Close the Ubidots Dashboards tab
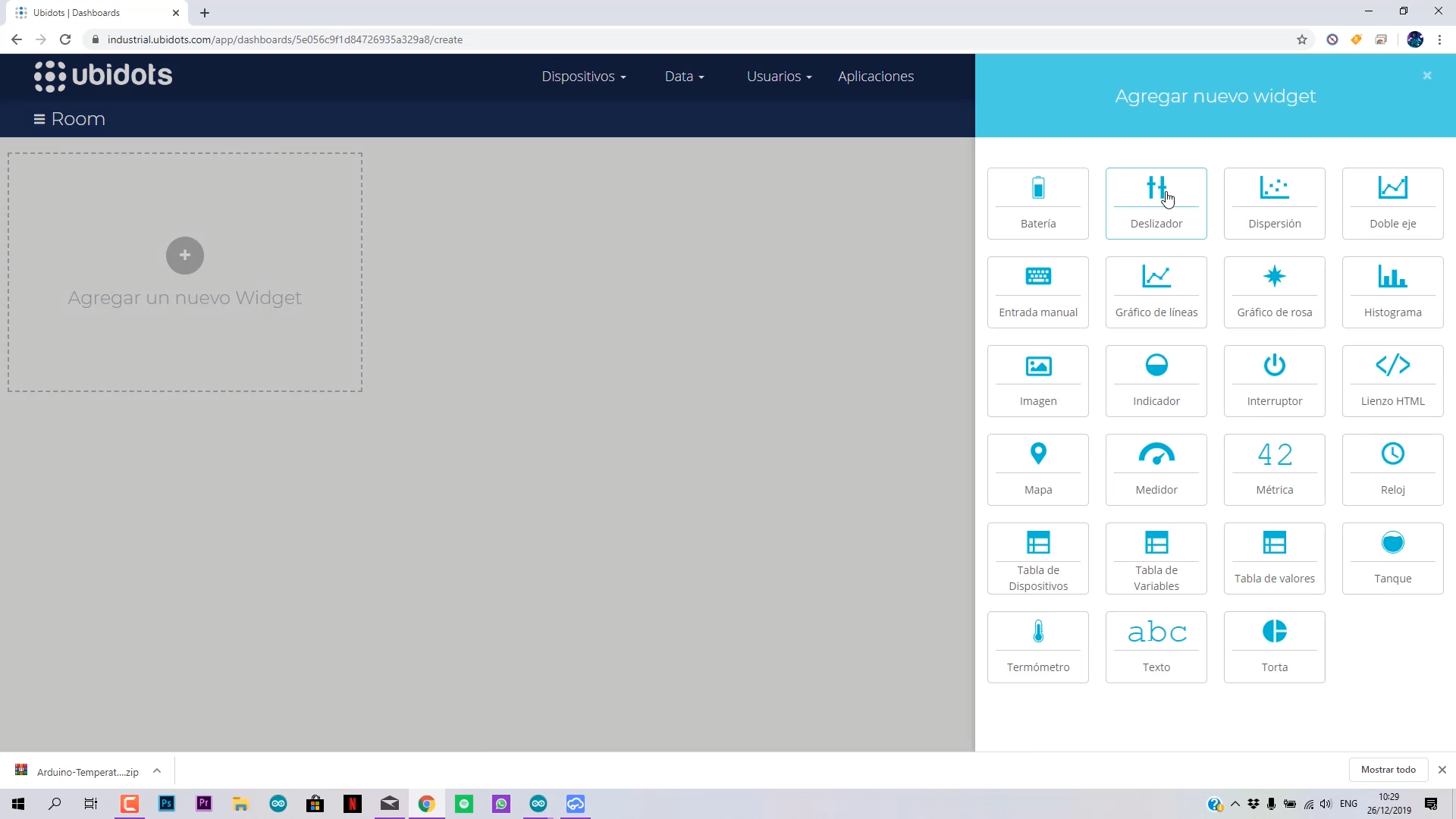This screenshot has height=819, width=1456. point(176,13)
